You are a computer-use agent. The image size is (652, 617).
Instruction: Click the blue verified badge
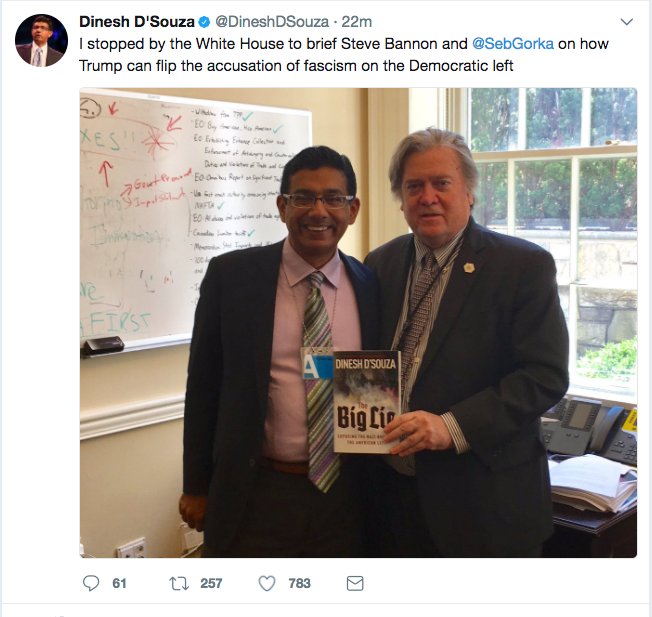coord(204,22)
